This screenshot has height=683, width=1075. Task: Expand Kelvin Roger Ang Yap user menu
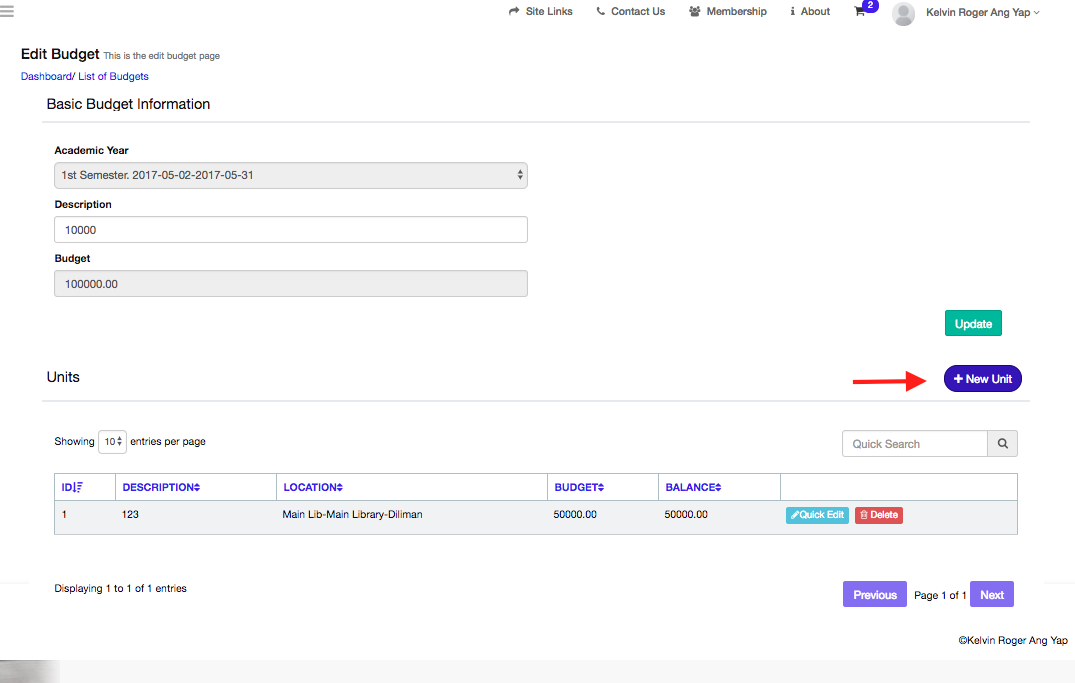point(983,13)
